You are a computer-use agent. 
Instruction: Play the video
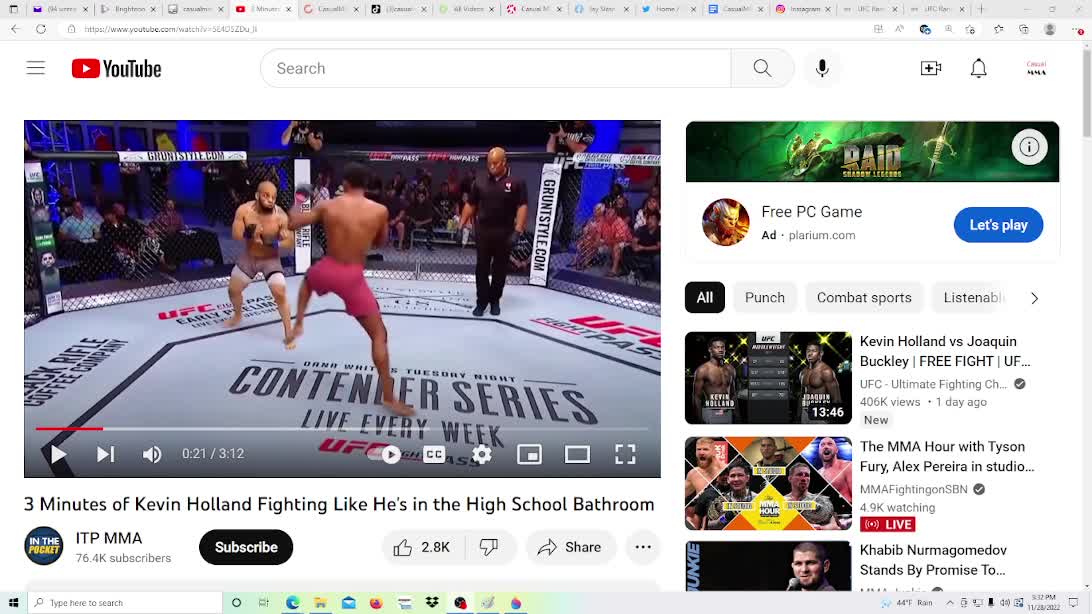[x=58, y=454]
